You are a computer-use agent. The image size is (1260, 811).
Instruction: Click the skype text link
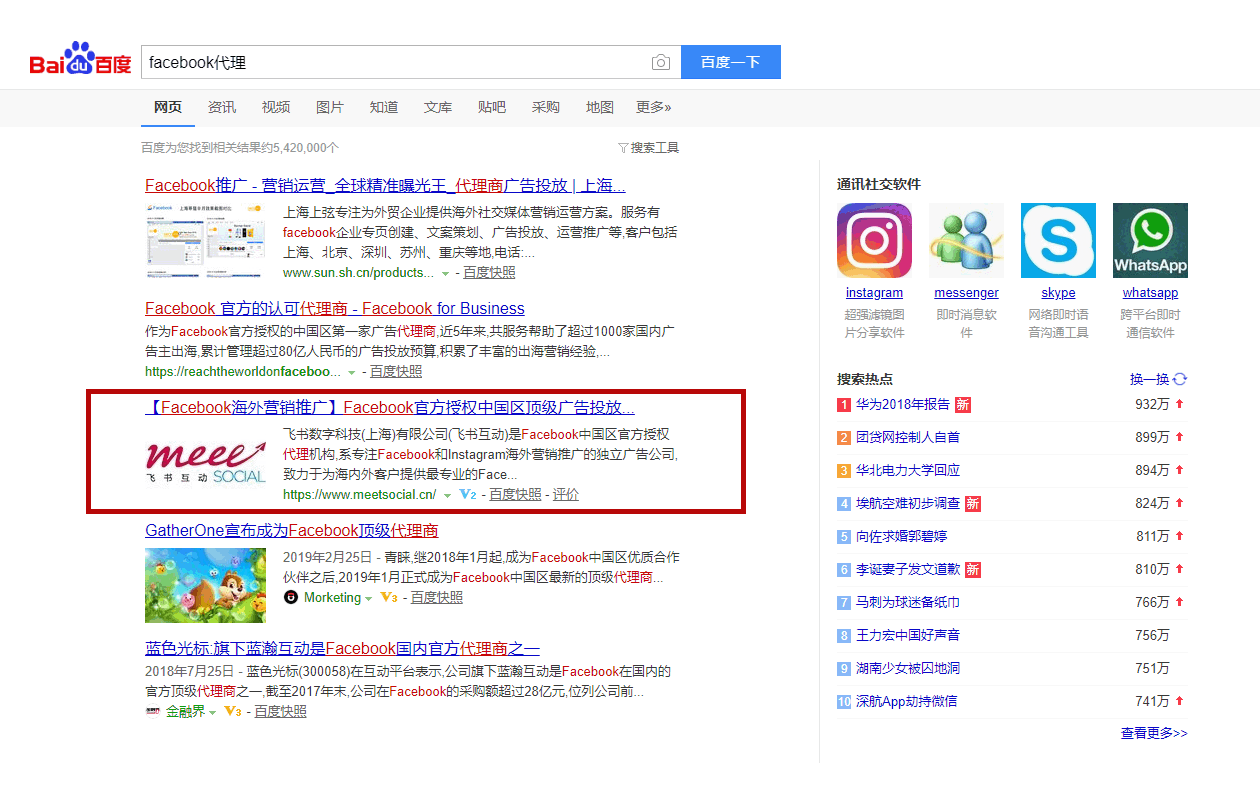point(1058,293)
